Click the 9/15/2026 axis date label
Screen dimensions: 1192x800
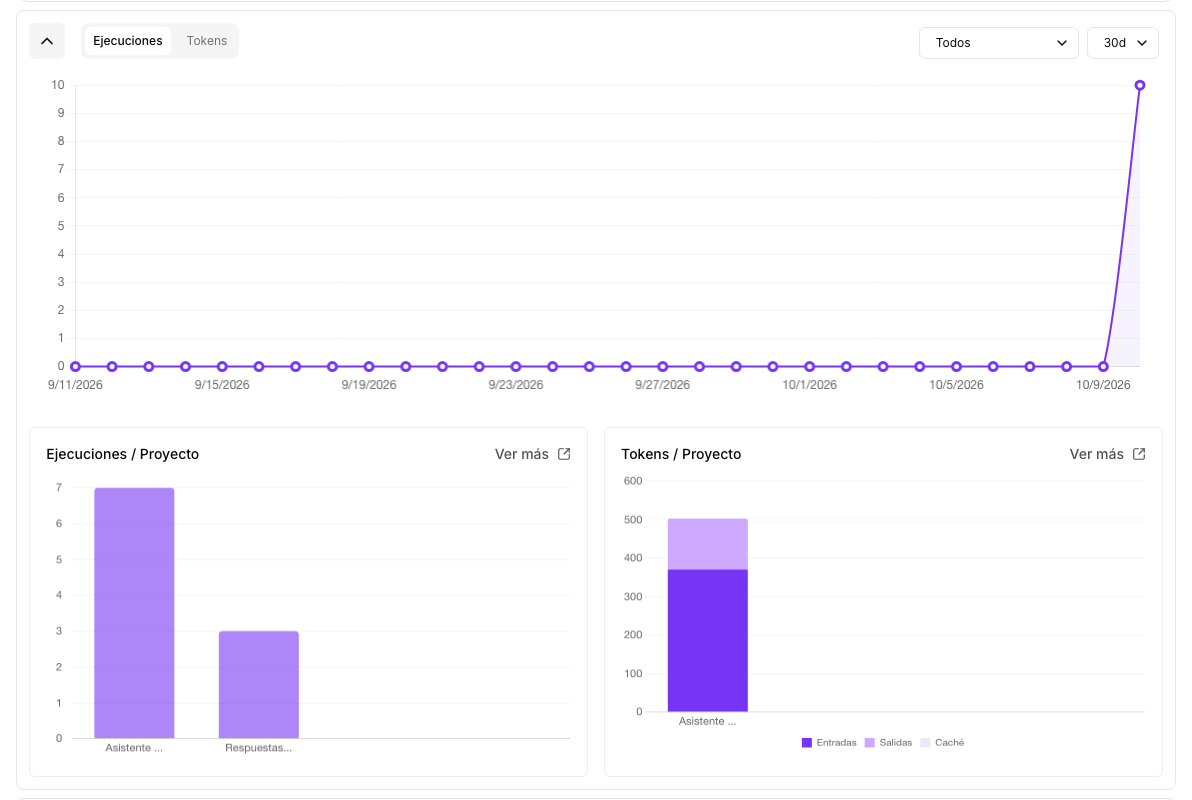(x=222, y=385)
